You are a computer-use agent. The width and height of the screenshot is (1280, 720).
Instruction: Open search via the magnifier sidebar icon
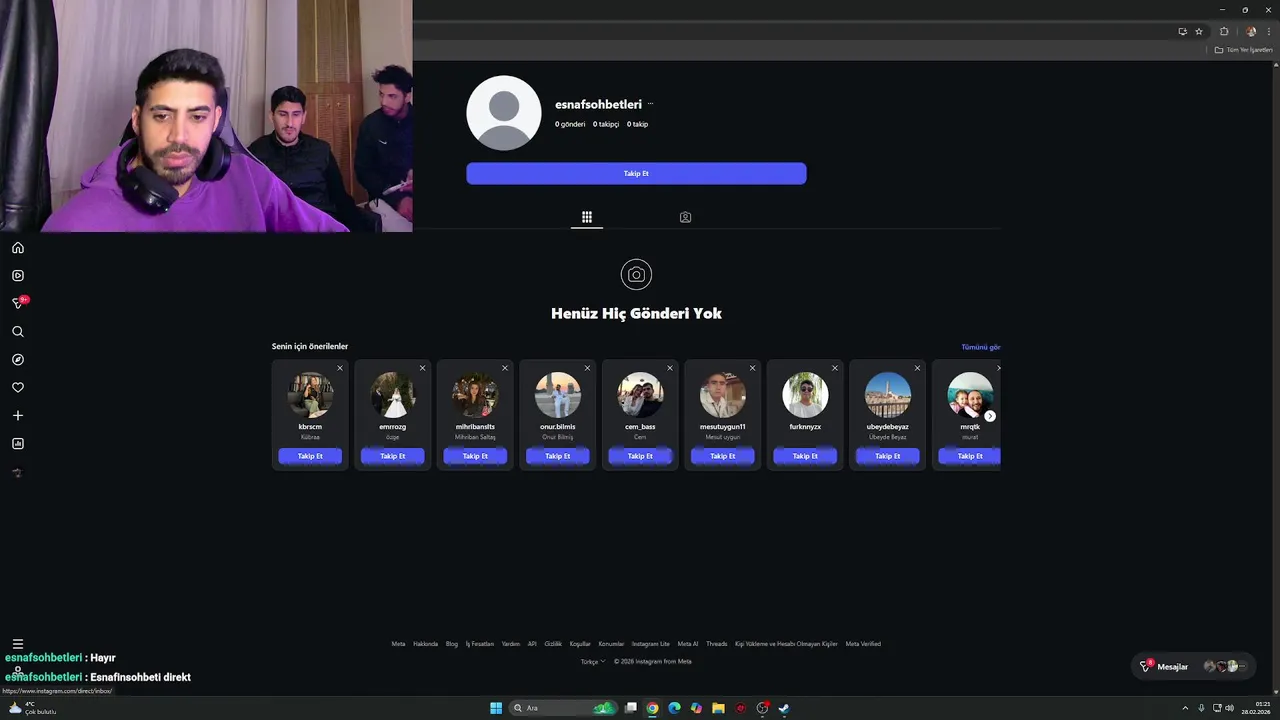tap(18, 332)
